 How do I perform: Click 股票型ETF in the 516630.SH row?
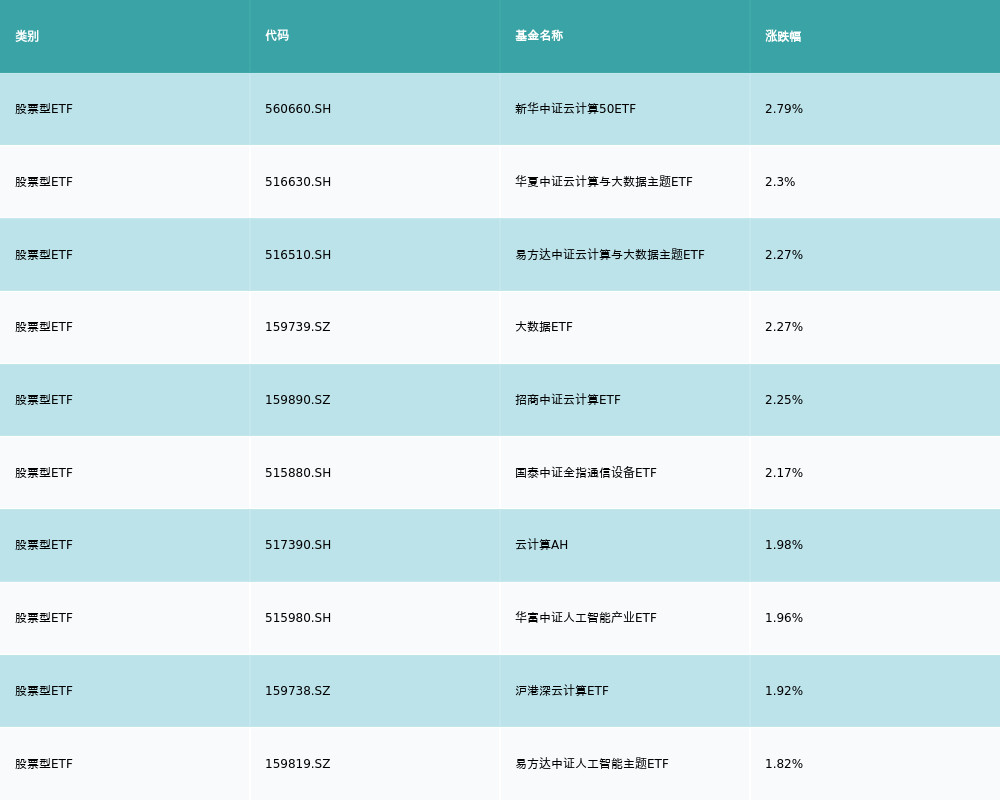pos(44,182)
